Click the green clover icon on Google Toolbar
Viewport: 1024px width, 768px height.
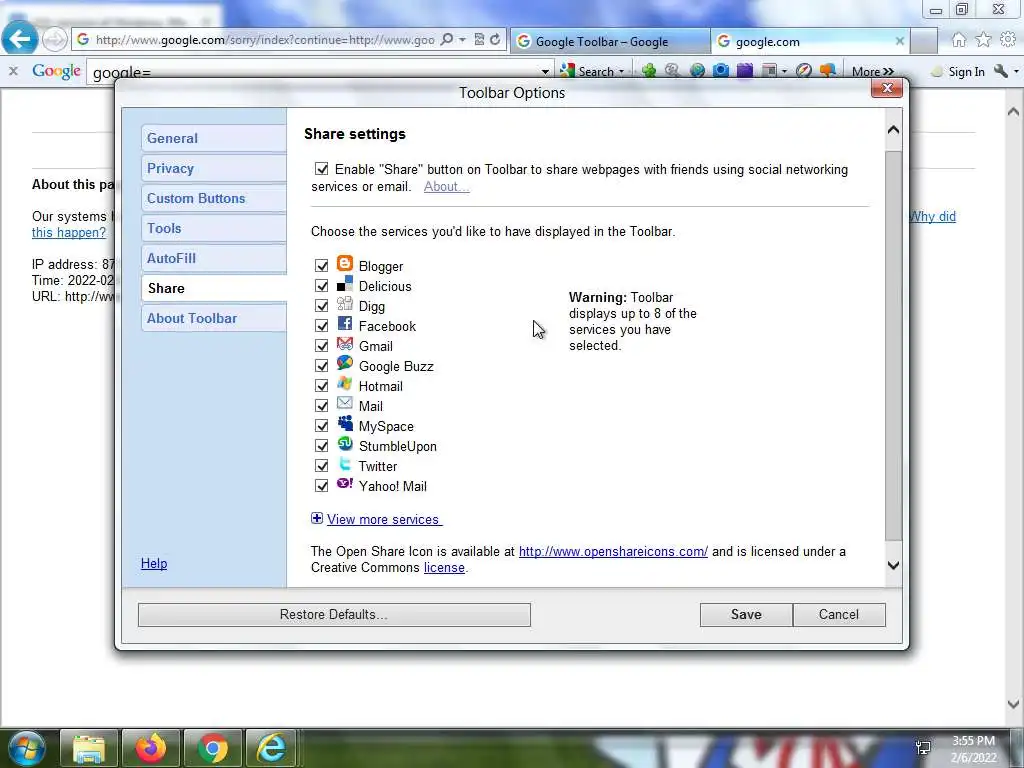pos(648,71)
